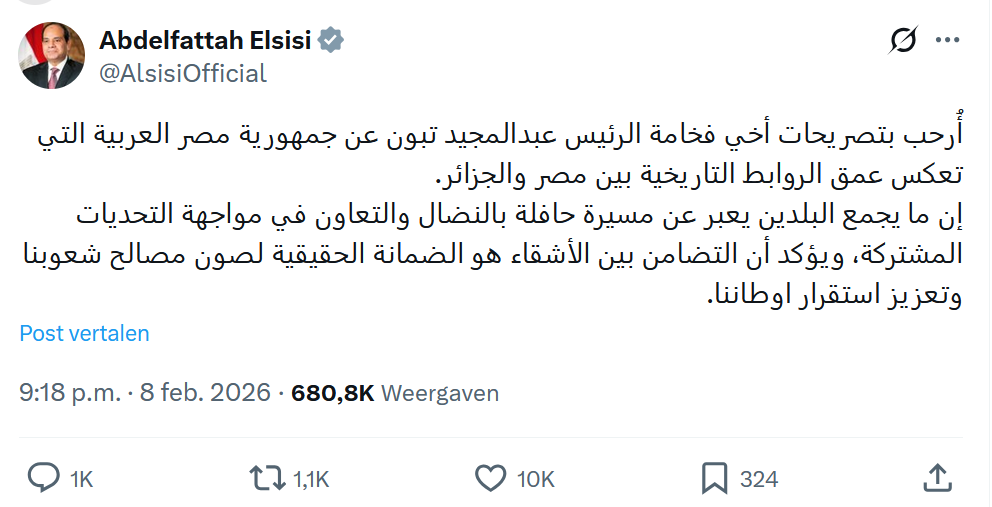
Task: Click the 324 bookmarks count
Action: 759,479
